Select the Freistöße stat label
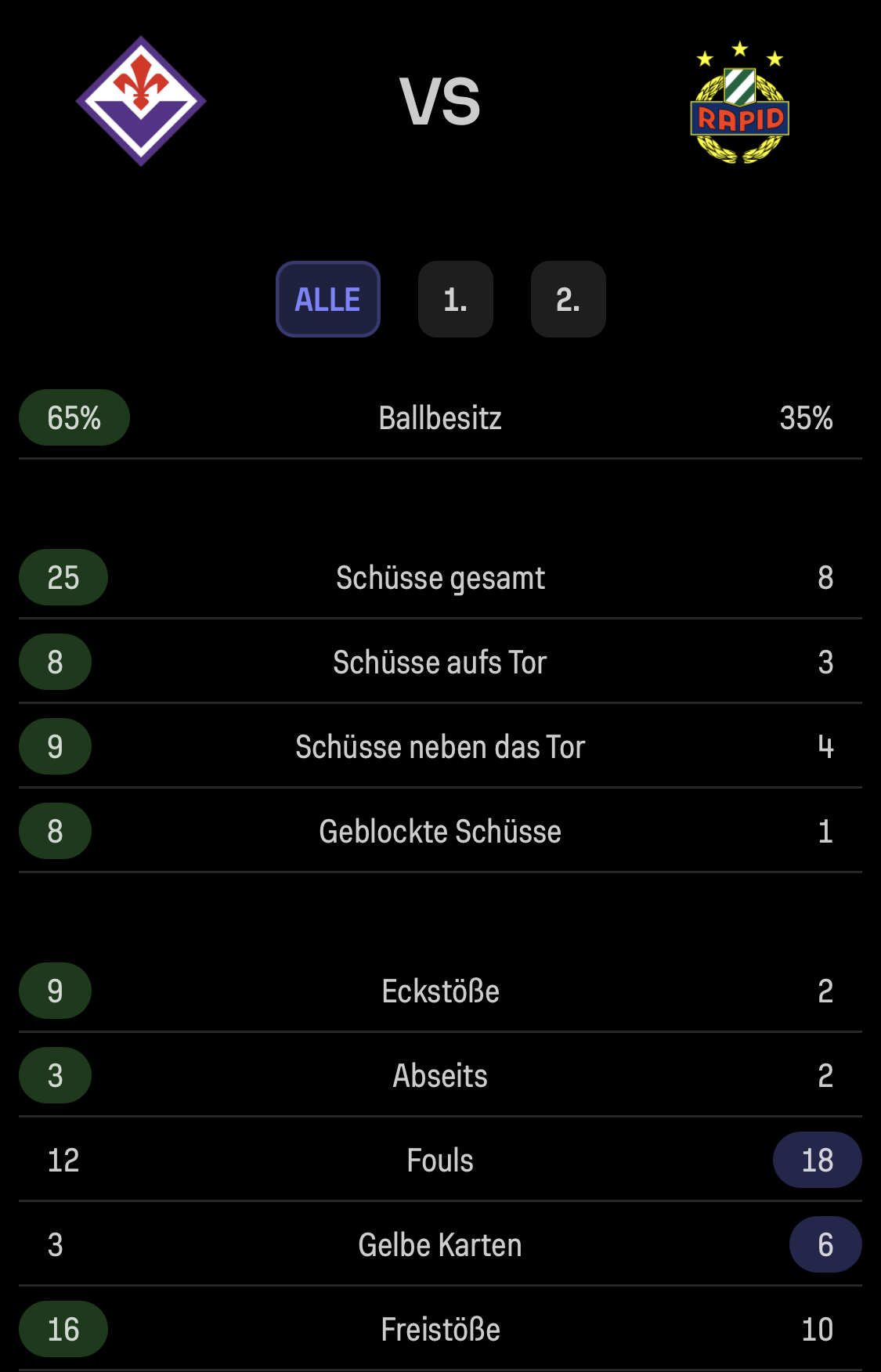The height and width of the screenshot is (1372, 881). pos(440,1330)
